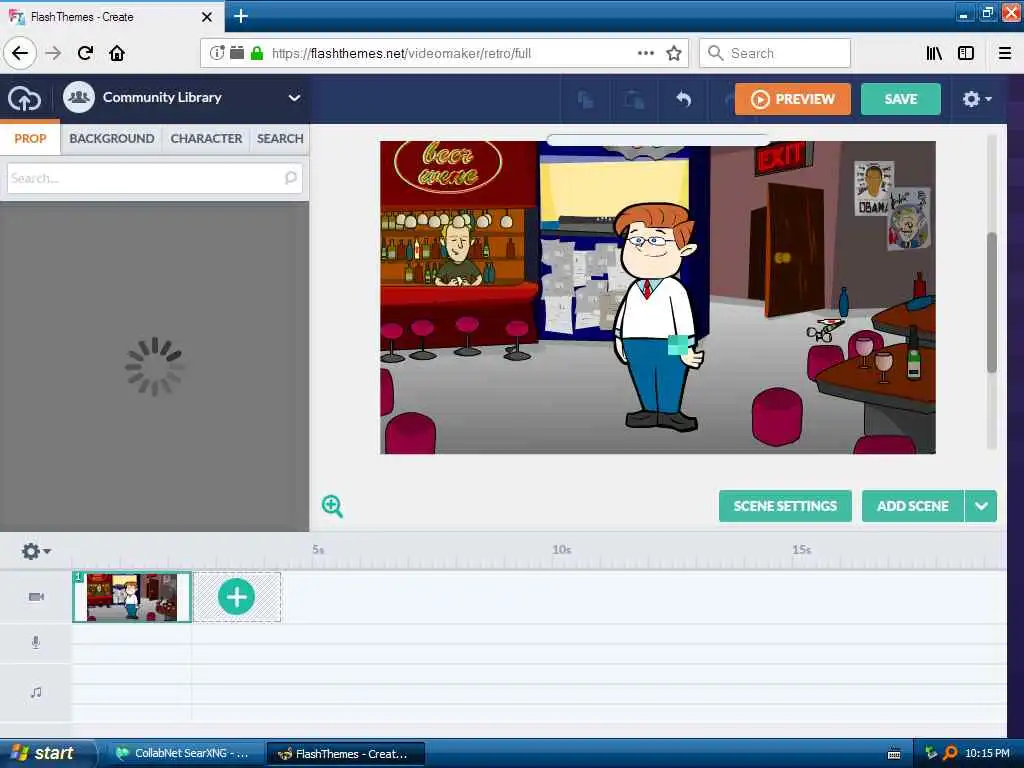This screenshot has height=768, width=1024.
Task: Open the timeline settings gear dropdown
Action: tap(35, 552)
